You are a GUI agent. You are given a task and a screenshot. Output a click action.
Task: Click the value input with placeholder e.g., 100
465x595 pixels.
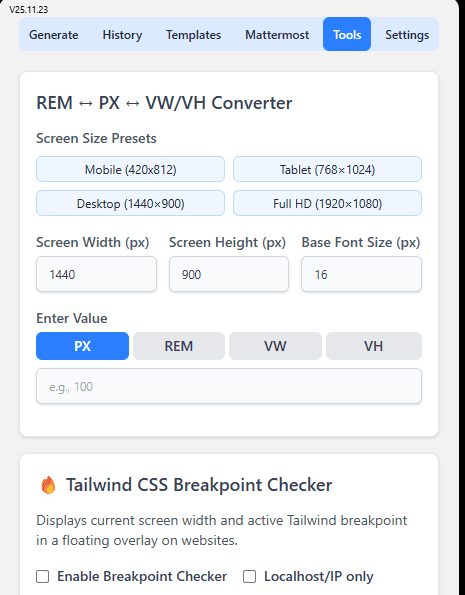[229, 386]
